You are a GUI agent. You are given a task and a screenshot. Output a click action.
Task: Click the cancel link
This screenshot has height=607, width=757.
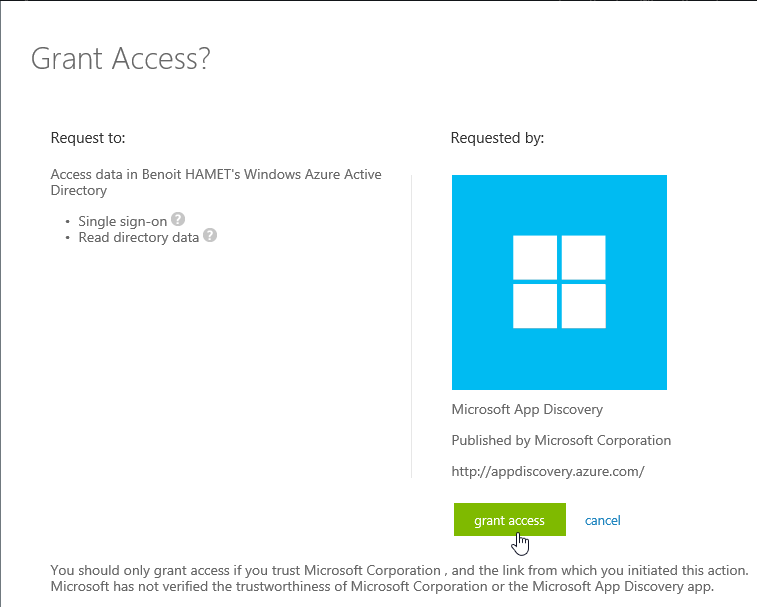pyautogui.click(x=603, y=520)
